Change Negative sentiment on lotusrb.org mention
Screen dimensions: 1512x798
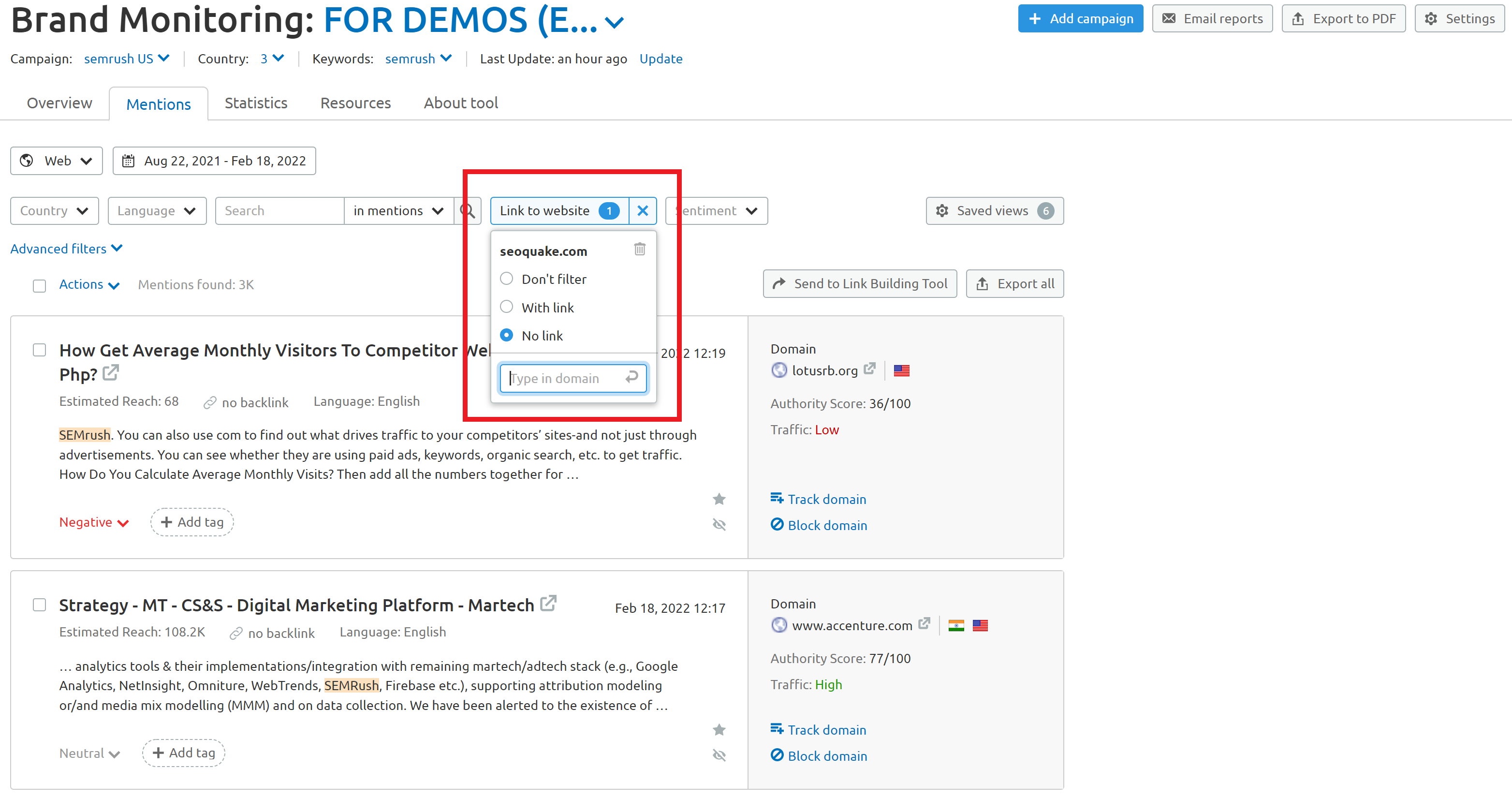[x=94, y=522]
